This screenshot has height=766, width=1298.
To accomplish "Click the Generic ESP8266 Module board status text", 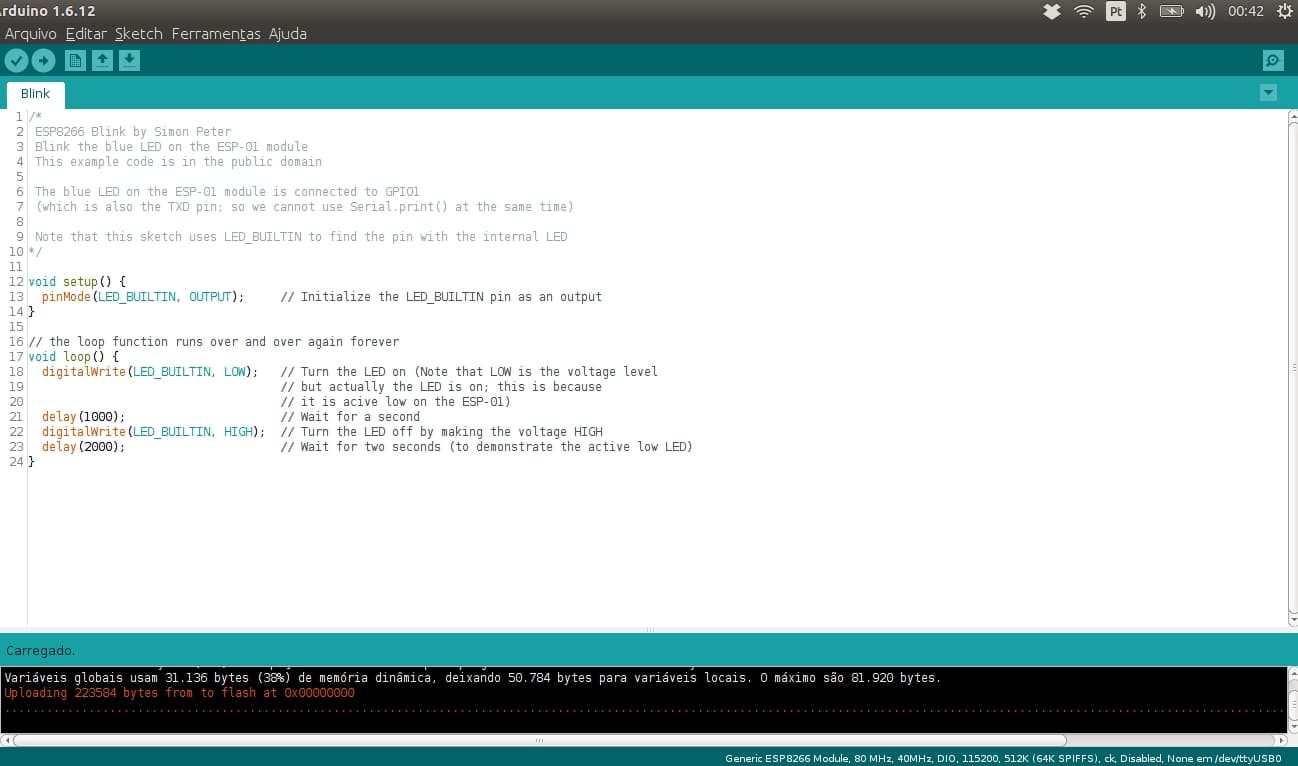I will coord(1003,758).
